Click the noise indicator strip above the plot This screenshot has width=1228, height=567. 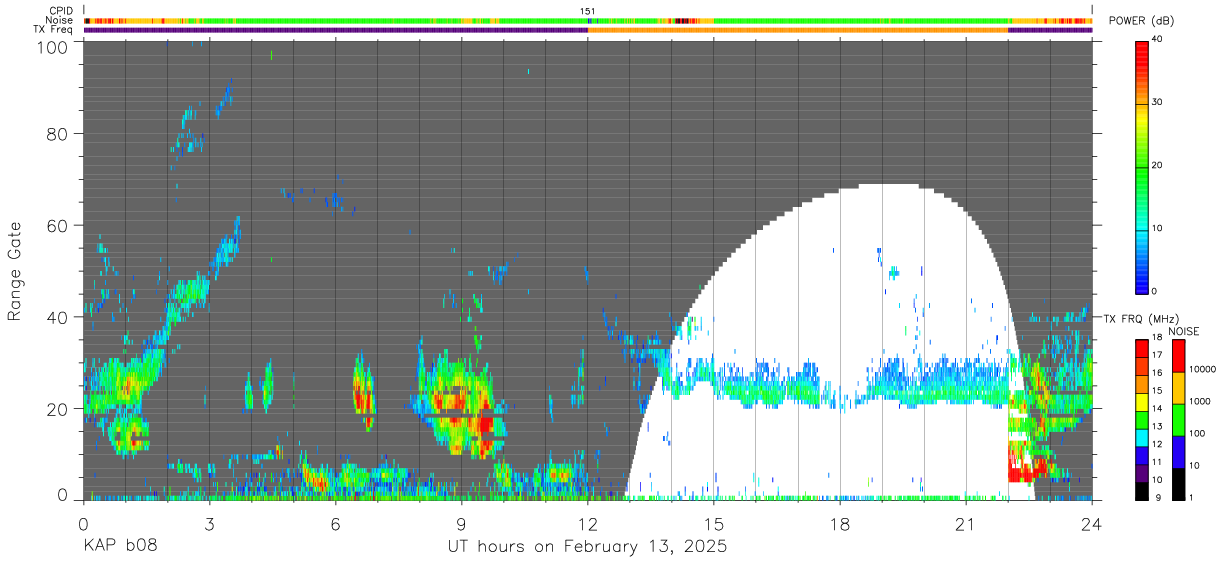[x=589, y=20]
